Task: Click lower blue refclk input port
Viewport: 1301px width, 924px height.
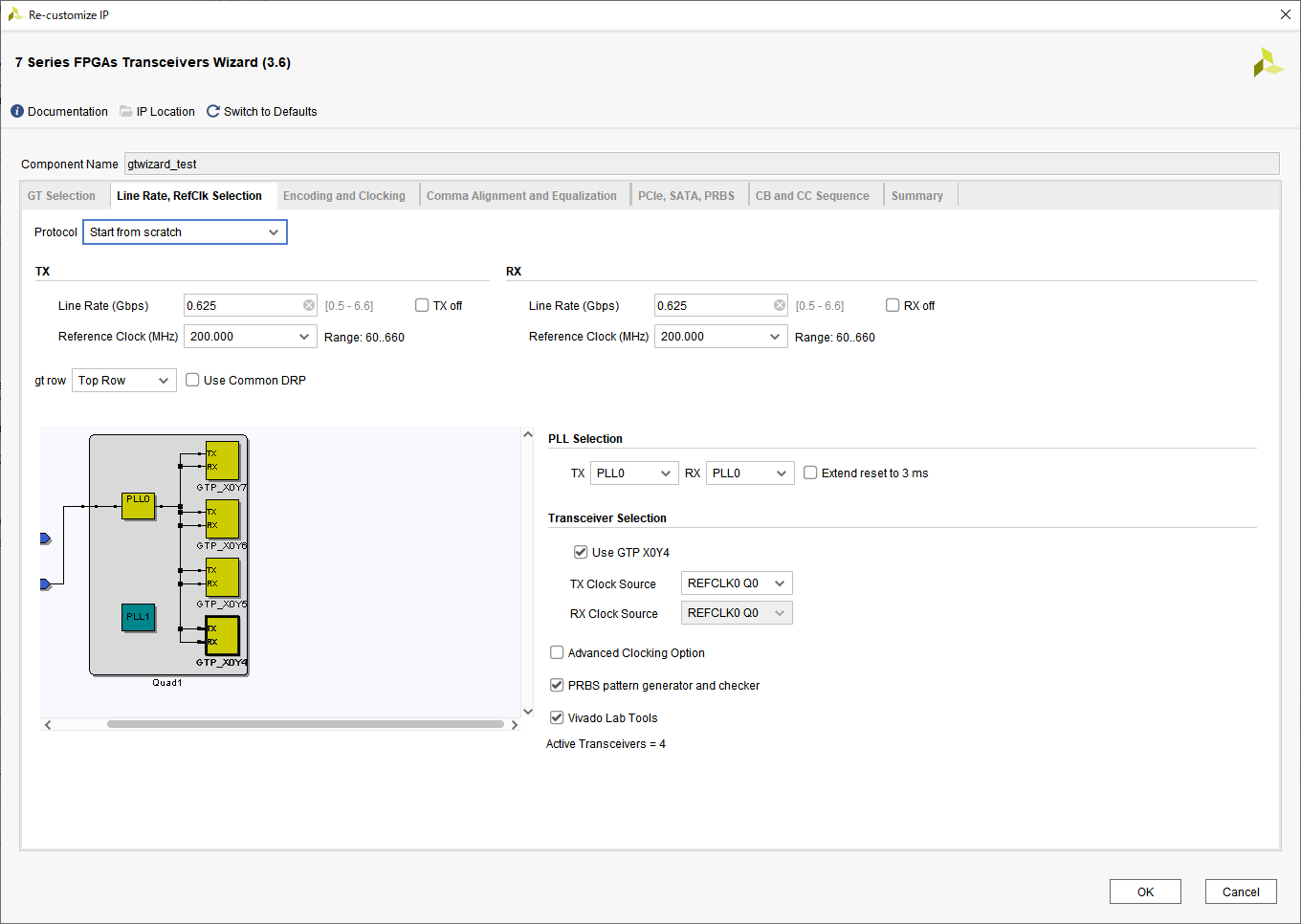Action: pos(45,584)
